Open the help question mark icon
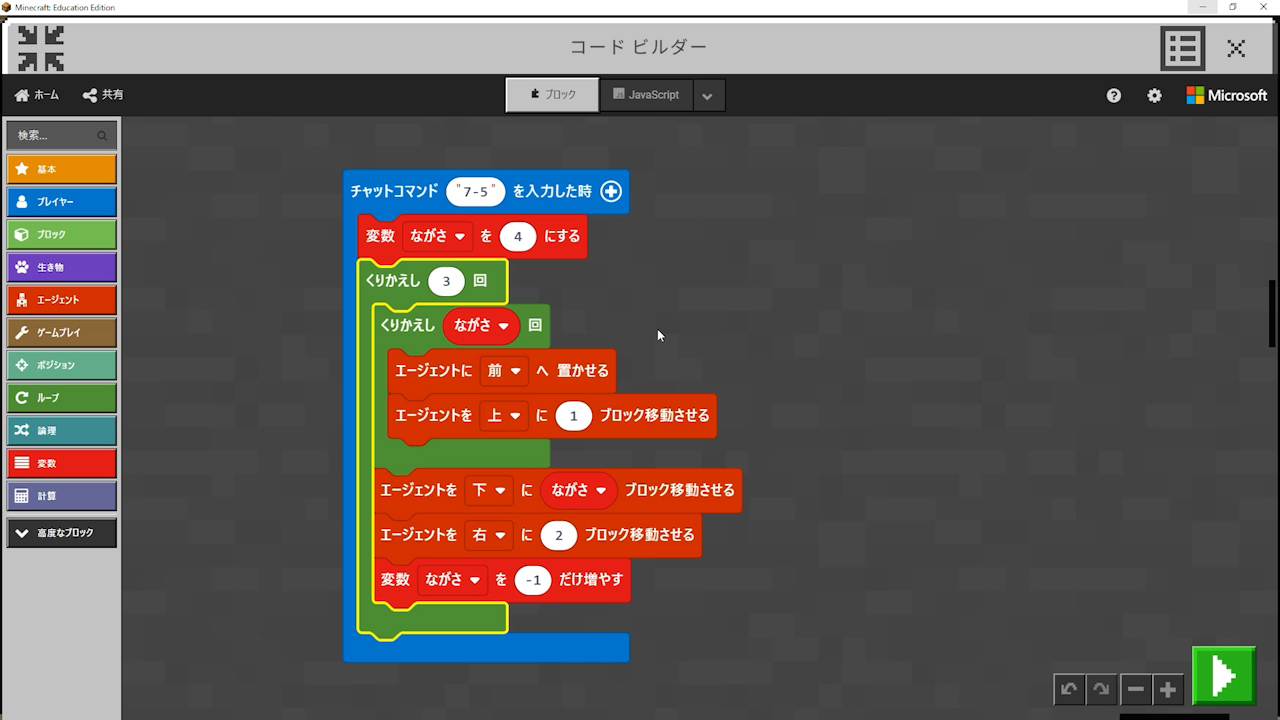The image size is (1280, 720). click(x=1114, y=96)
